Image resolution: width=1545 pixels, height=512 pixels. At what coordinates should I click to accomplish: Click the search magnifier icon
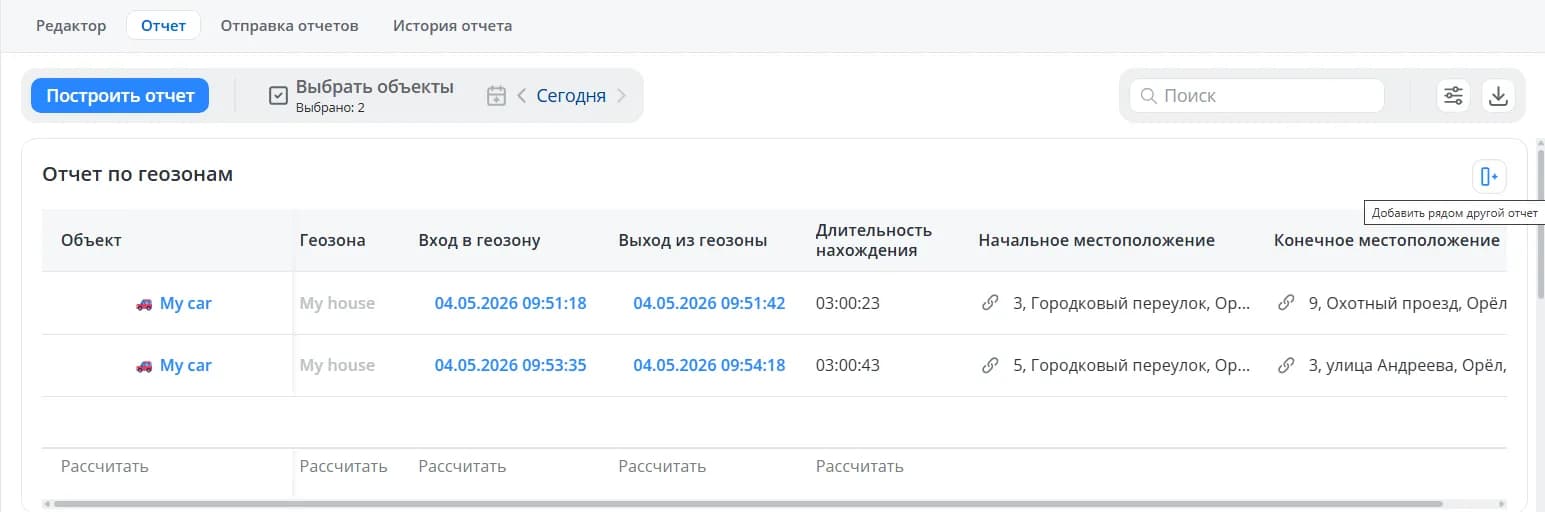[x=1149, y=96]
